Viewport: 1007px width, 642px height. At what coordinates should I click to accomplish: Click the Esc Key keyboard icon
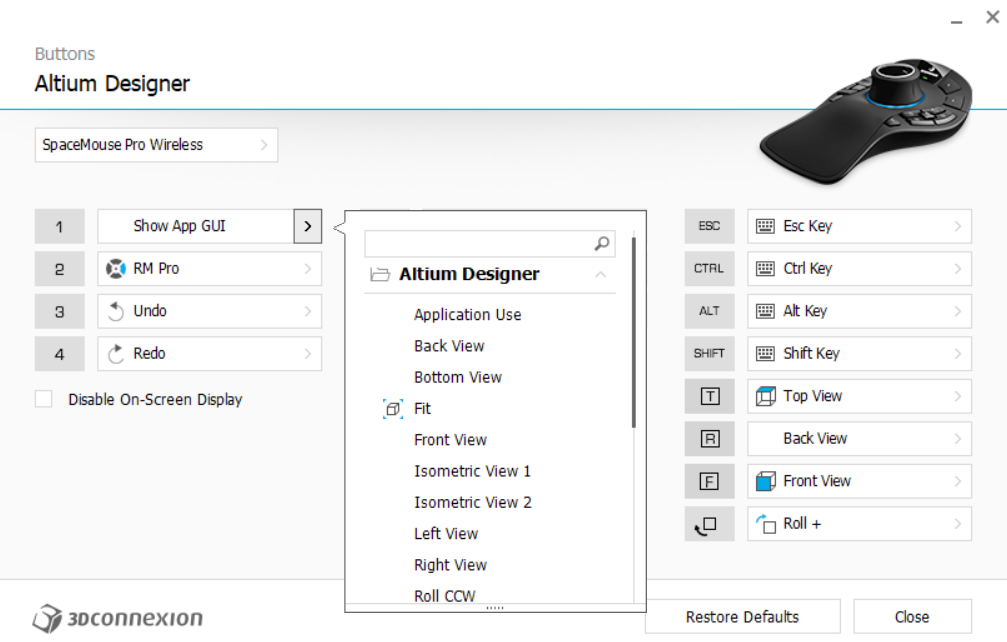click(765, 226)
